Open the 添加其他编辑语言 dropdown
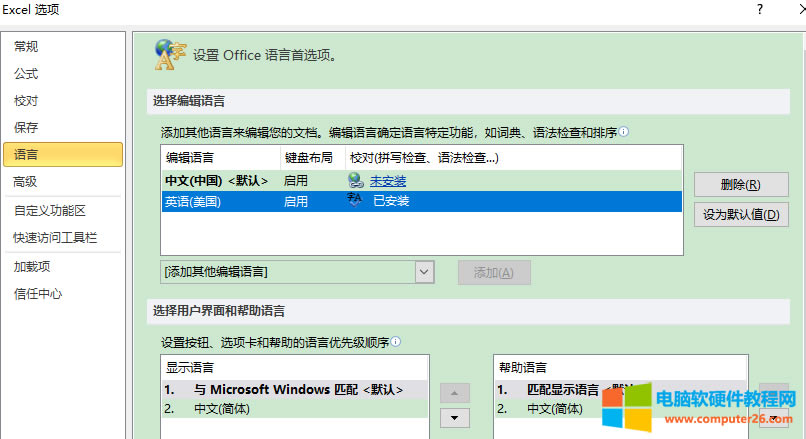806x439 pixels. [424, 272]
